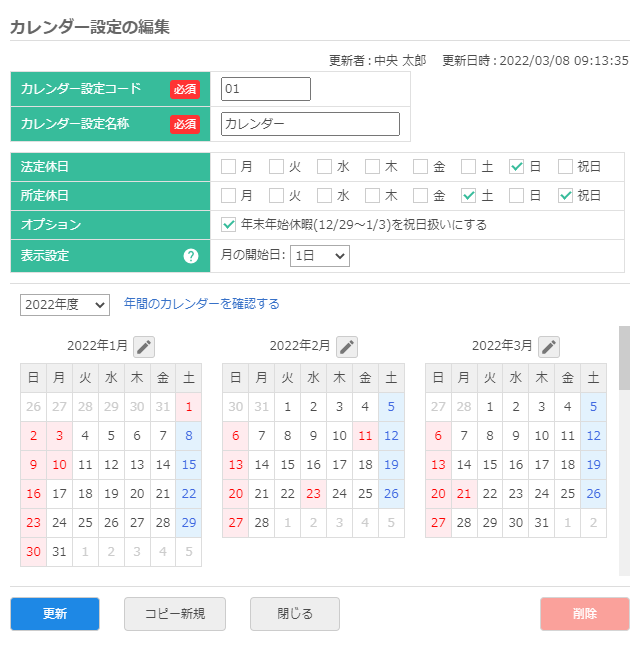This screenshot has width=635, height=646.
Task: Open the 月の開始日 dropdown showing 1日
Action: tap(320, 256)
